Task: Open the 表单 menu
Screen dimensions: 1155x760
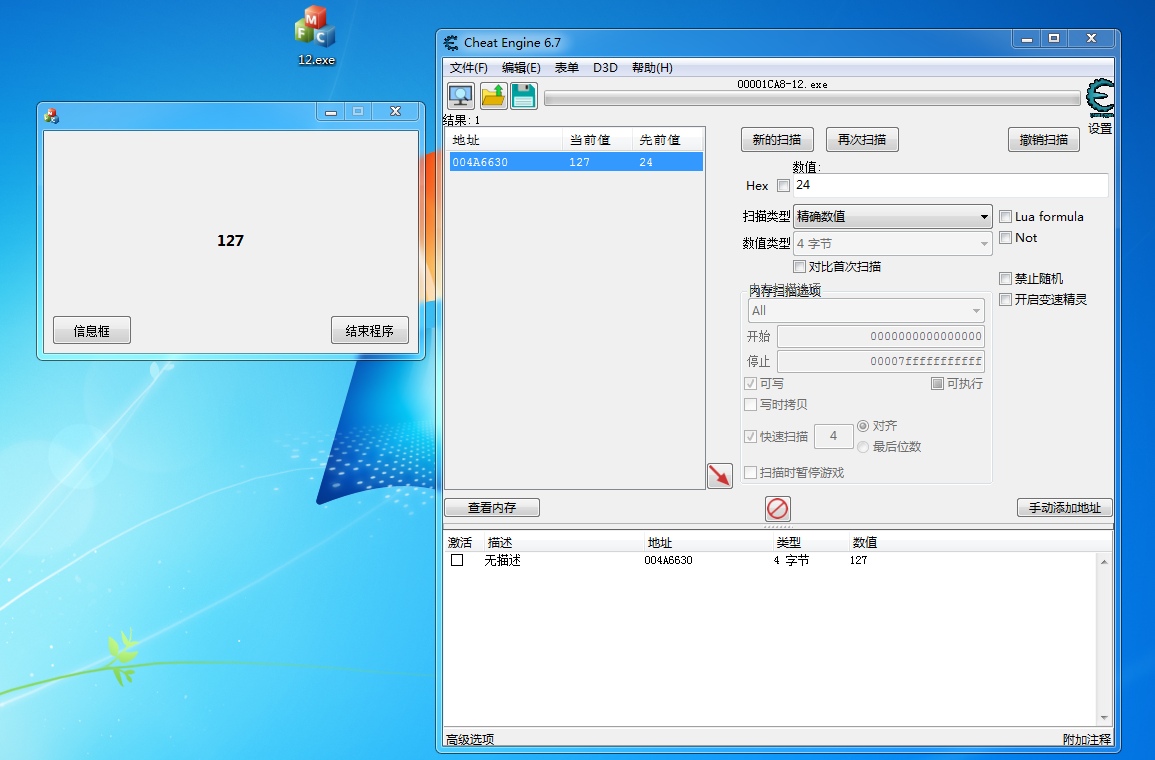Action: click(566, 68)
